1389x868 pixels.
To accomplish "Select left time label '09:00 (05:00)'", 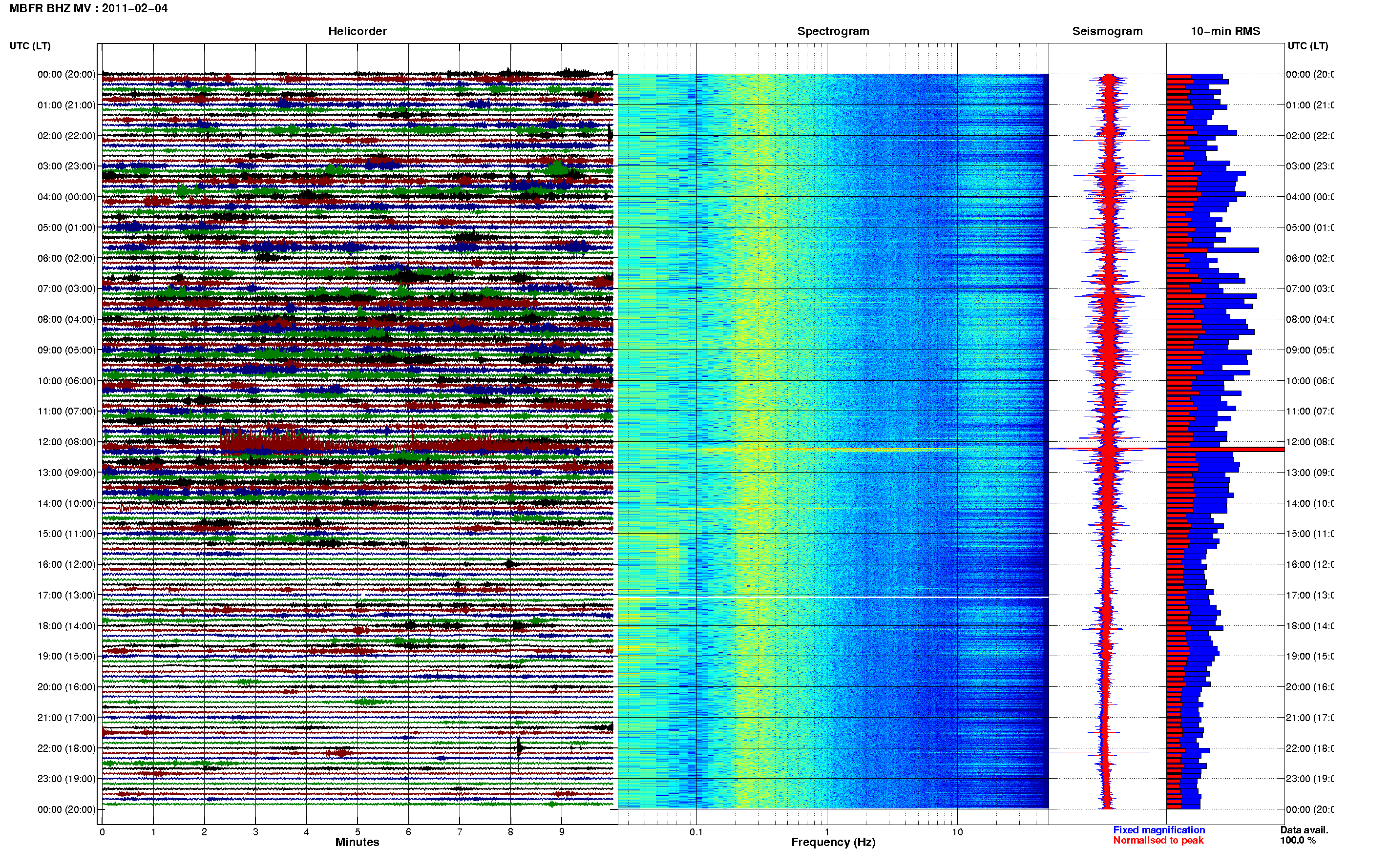I will pyautogui.click(x=66, y=350).
